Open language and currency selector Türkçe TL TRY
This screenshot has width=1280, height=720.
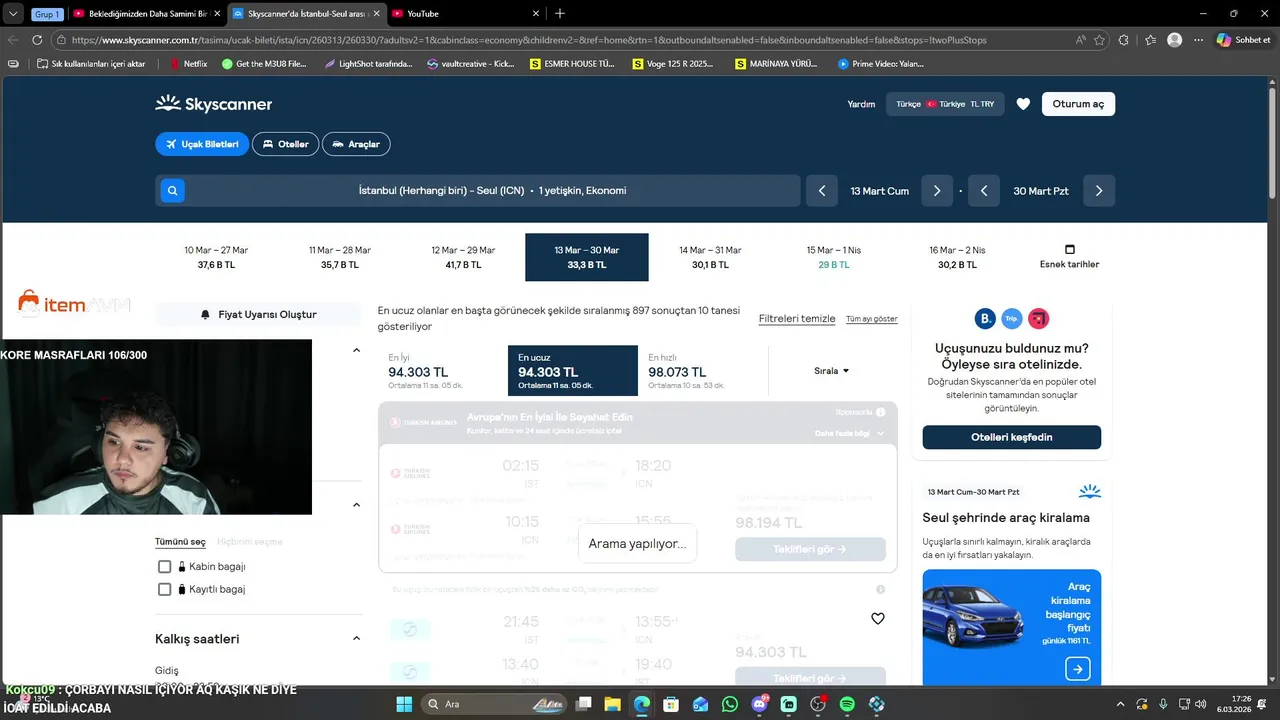(945, 104)
